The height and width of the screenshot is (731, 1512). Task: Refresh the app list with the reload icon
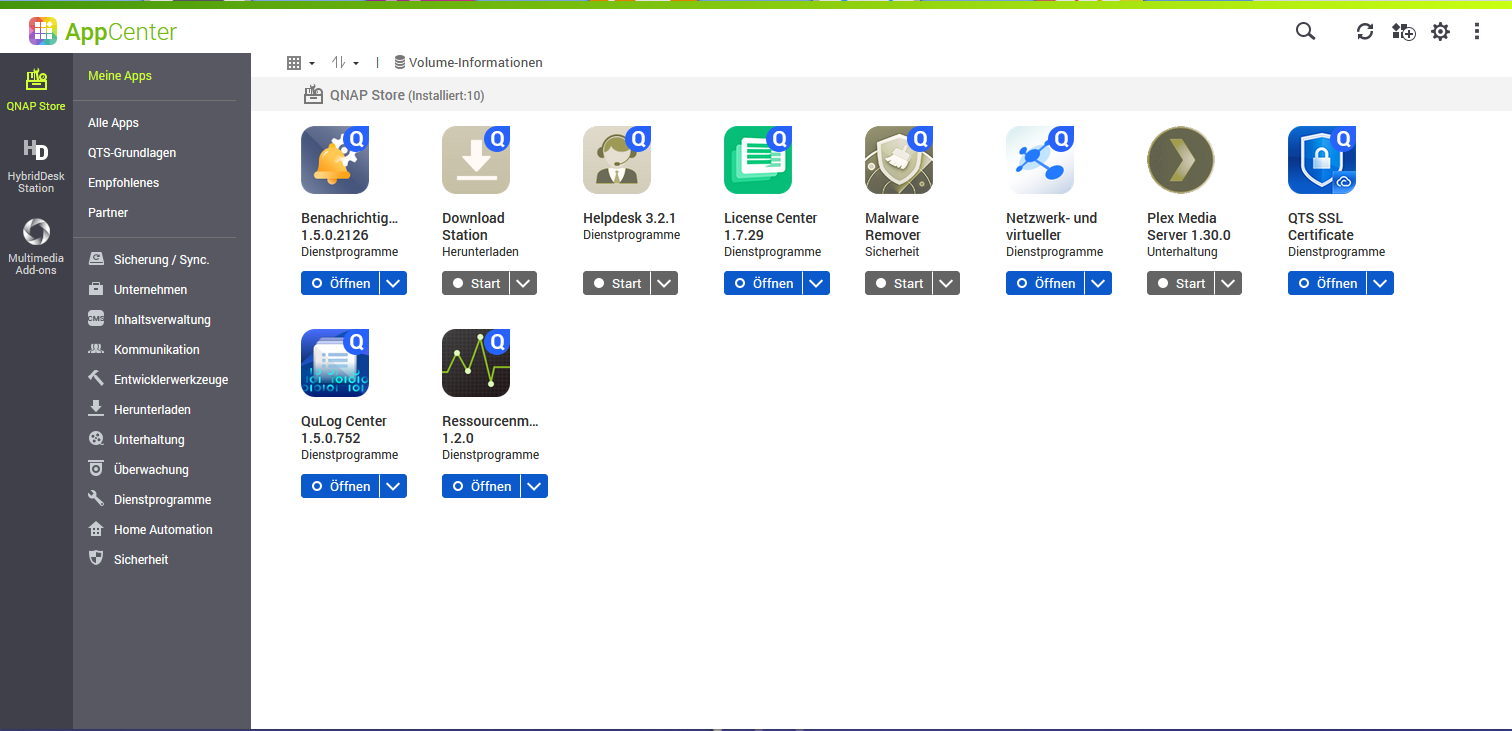[1364, 31]
